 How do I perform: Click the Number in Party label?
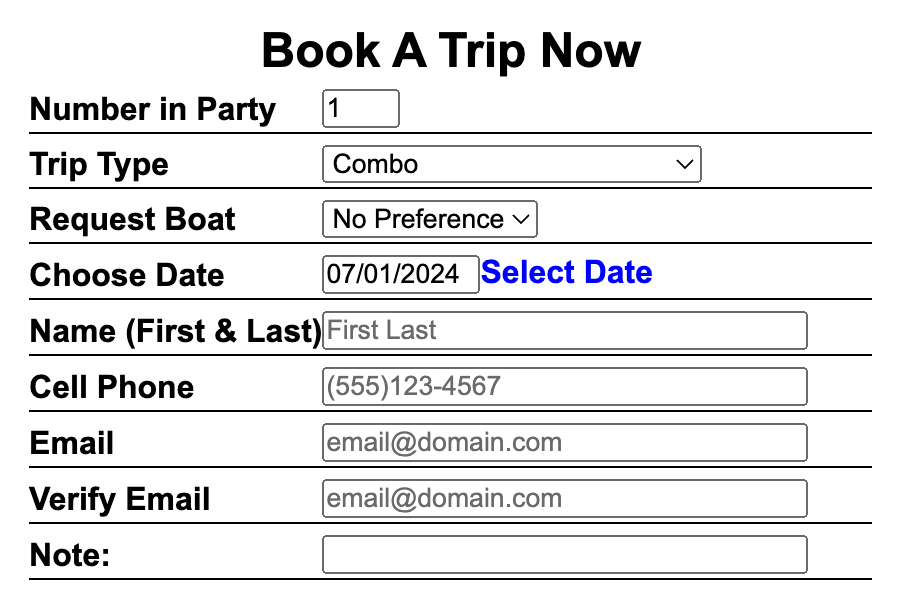(x=153, y=109)
